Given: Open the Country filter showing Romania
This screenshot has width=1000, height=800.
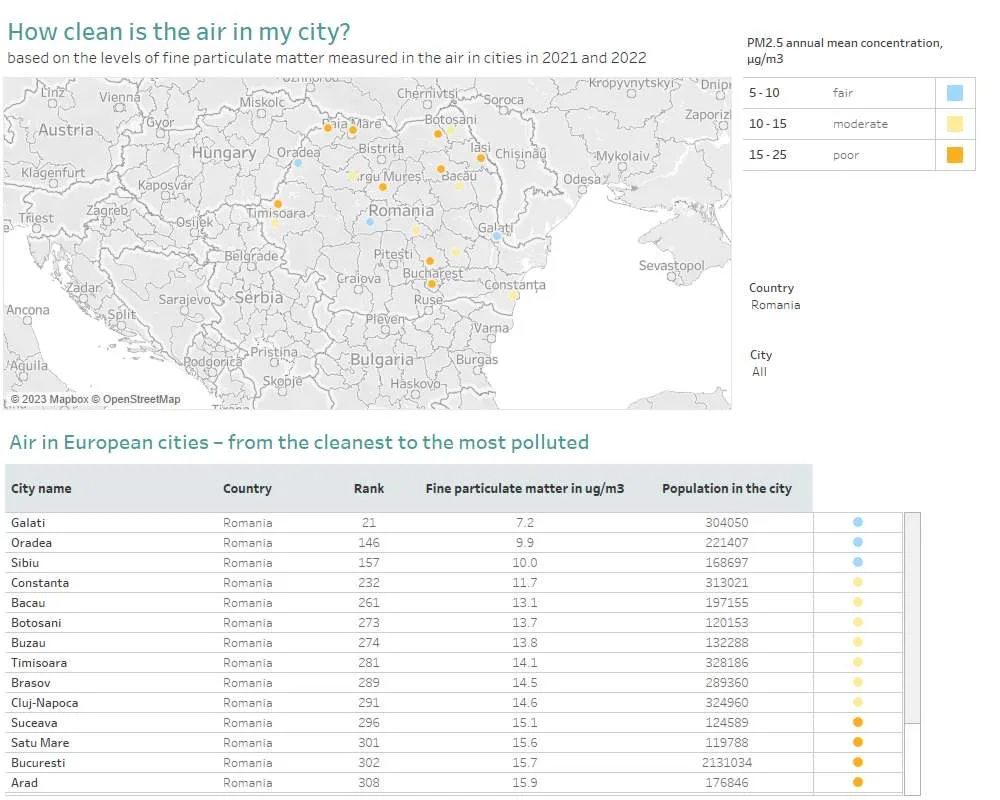Looking at the screenshot, I should 776,305.
